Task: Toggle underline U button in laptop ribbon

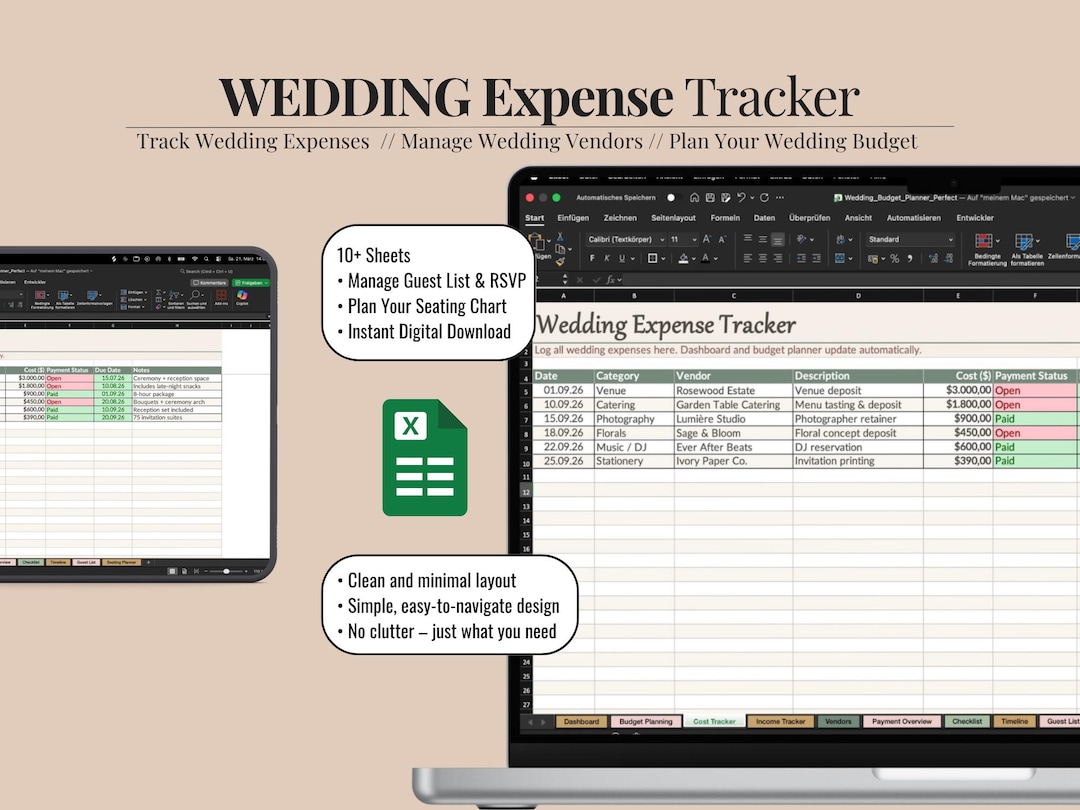Action: click(x=622, y=258)
